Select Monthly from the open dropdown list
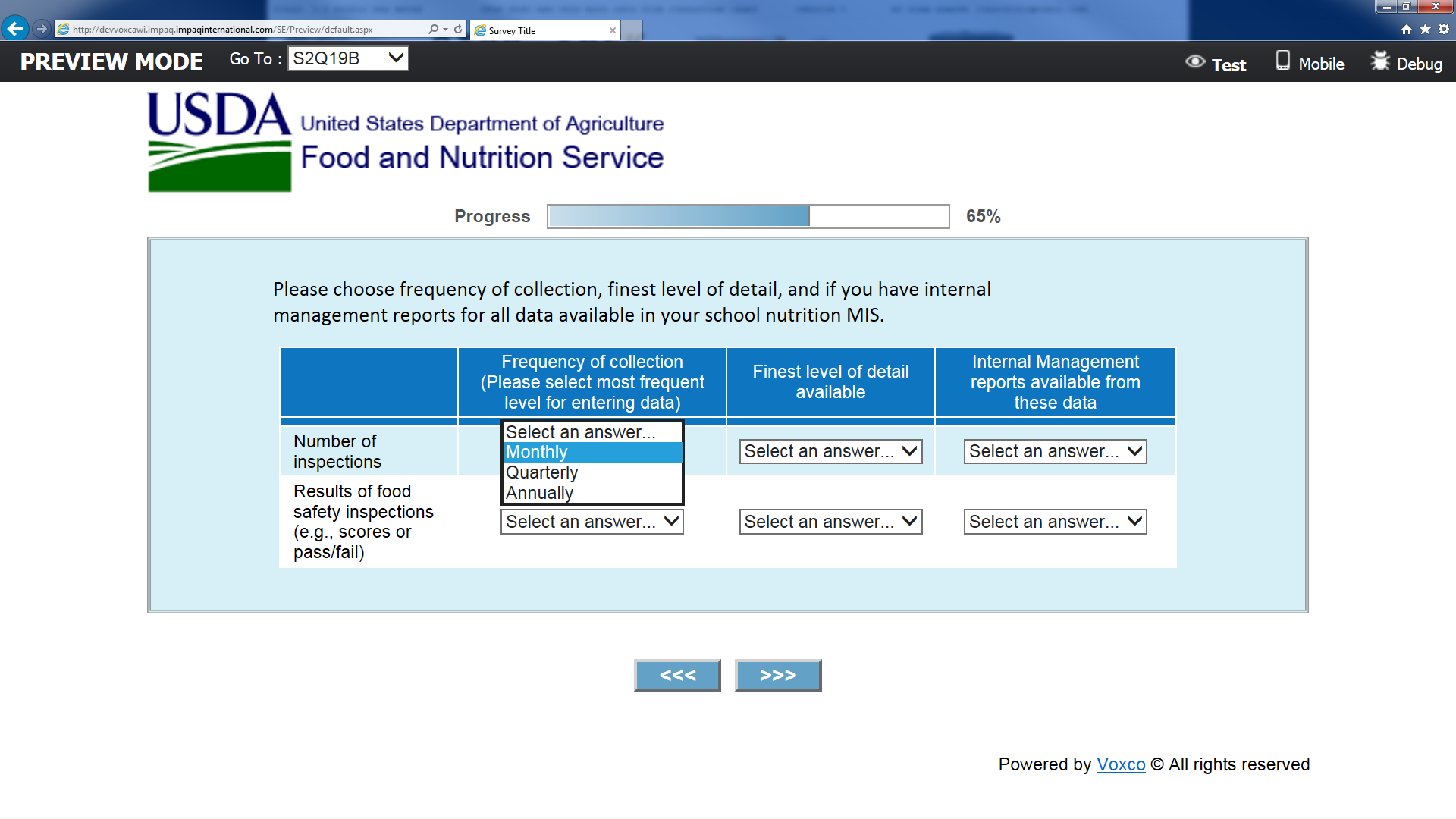Screen dimensions: 1456x819 pyautogui.click(x=591, y=453)
